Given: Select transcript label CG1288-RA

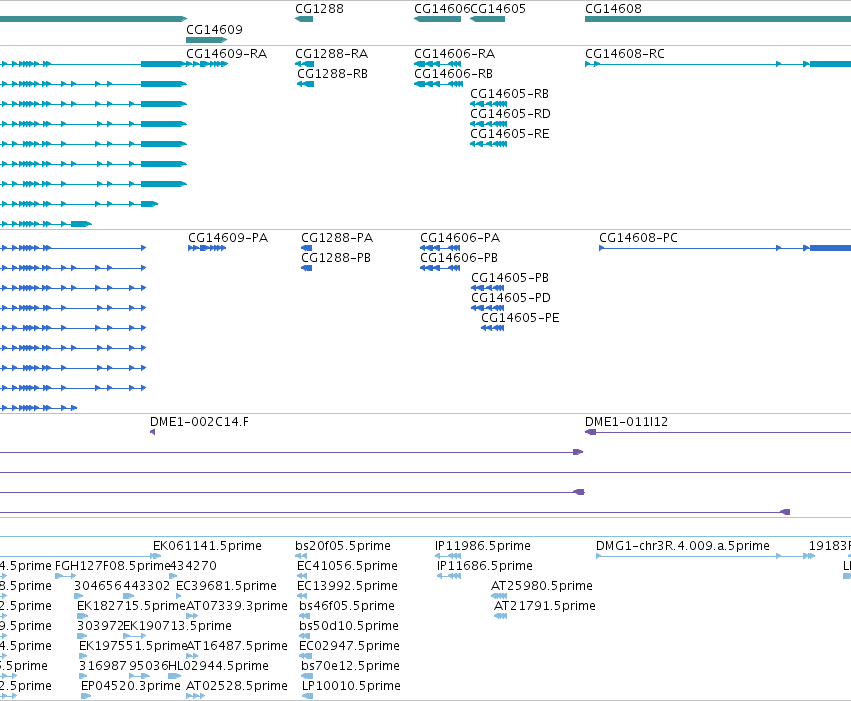Looking at the screenshot, I should click(332, 54).
